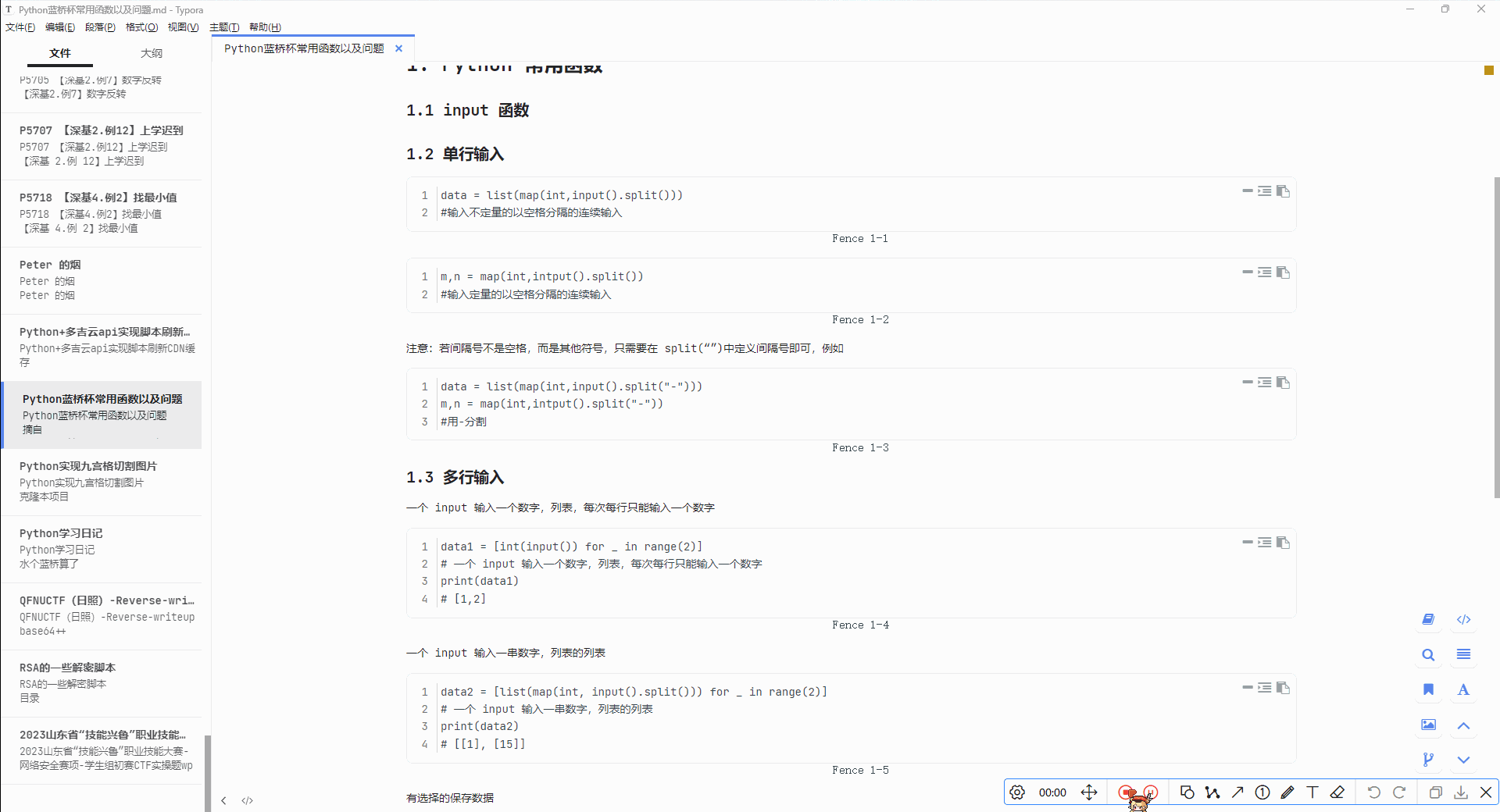Click the document vertical scrollbar
This screenshot has width=1500, height=812.
1496,336
